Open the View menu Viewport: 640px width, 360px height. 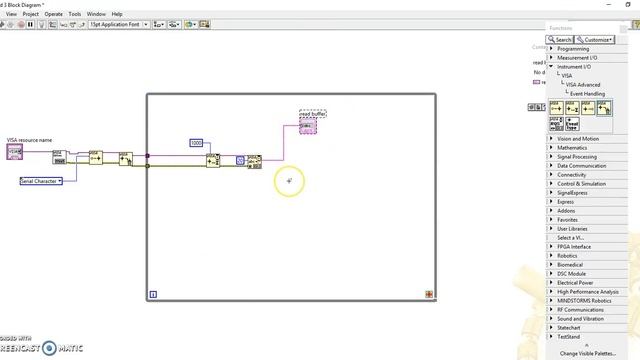[11, 14]
